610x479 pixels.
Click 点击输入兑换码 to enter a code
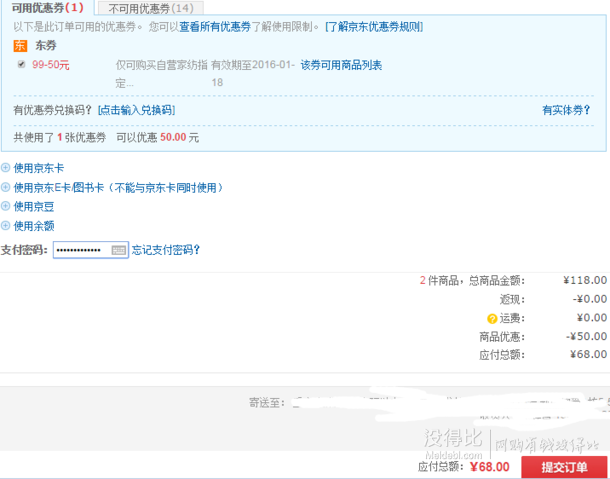click(x=137, y=110)
